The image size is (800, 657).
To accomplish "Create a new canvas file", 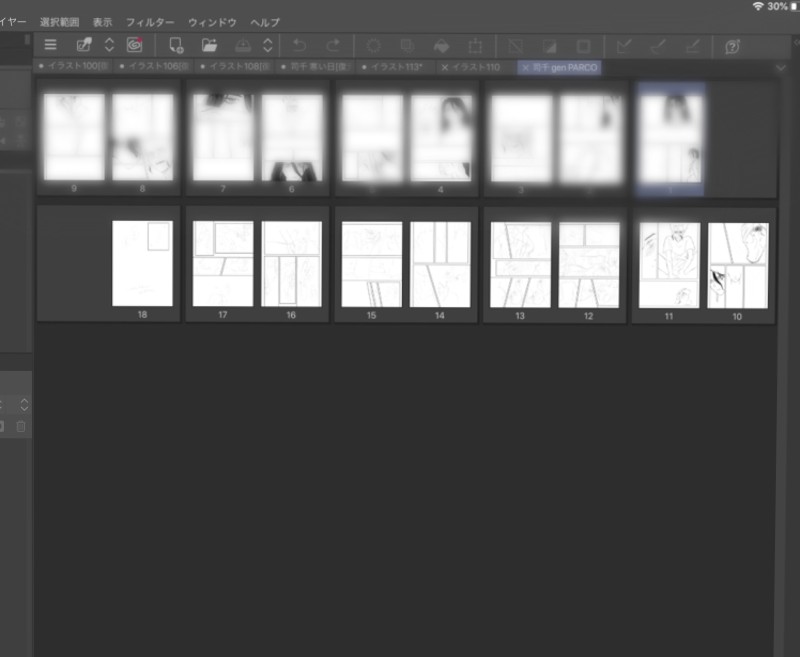I will pyautogui.click(x=176, y=45).
